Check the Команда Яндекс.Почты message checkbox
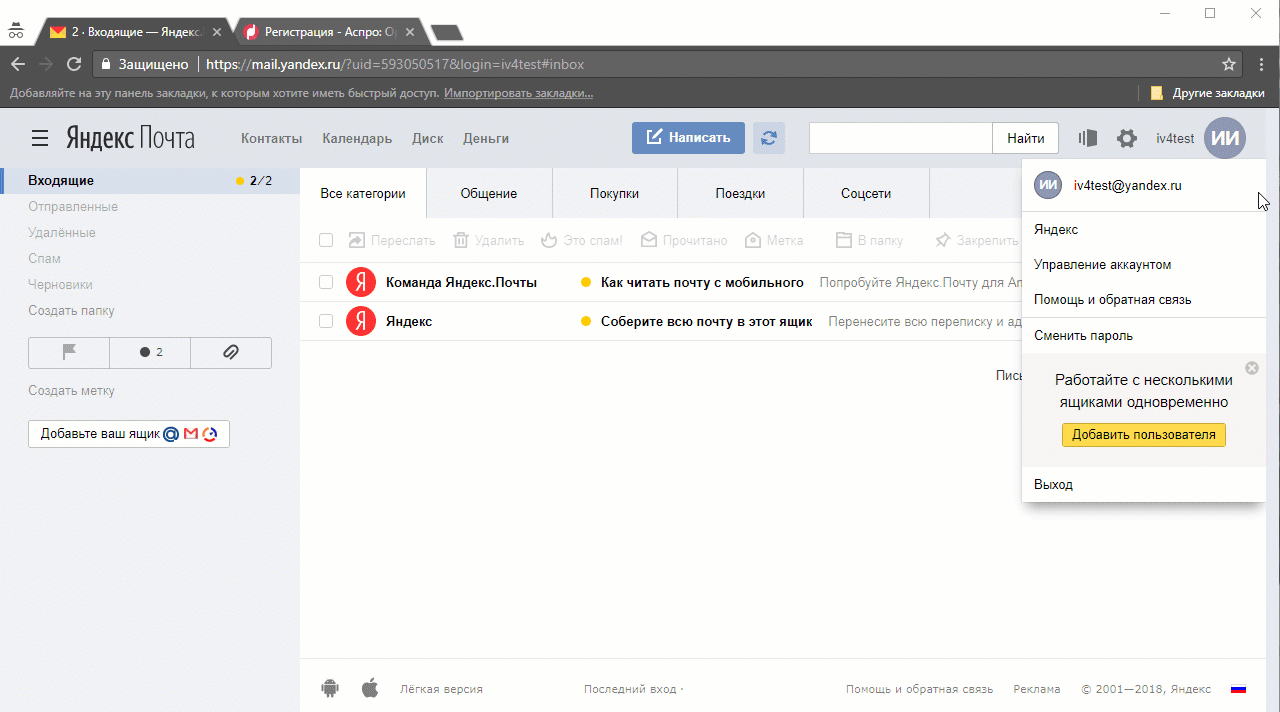Image resolution: width=1280 pixels, height=712 pixels. (x=326, y=282)
